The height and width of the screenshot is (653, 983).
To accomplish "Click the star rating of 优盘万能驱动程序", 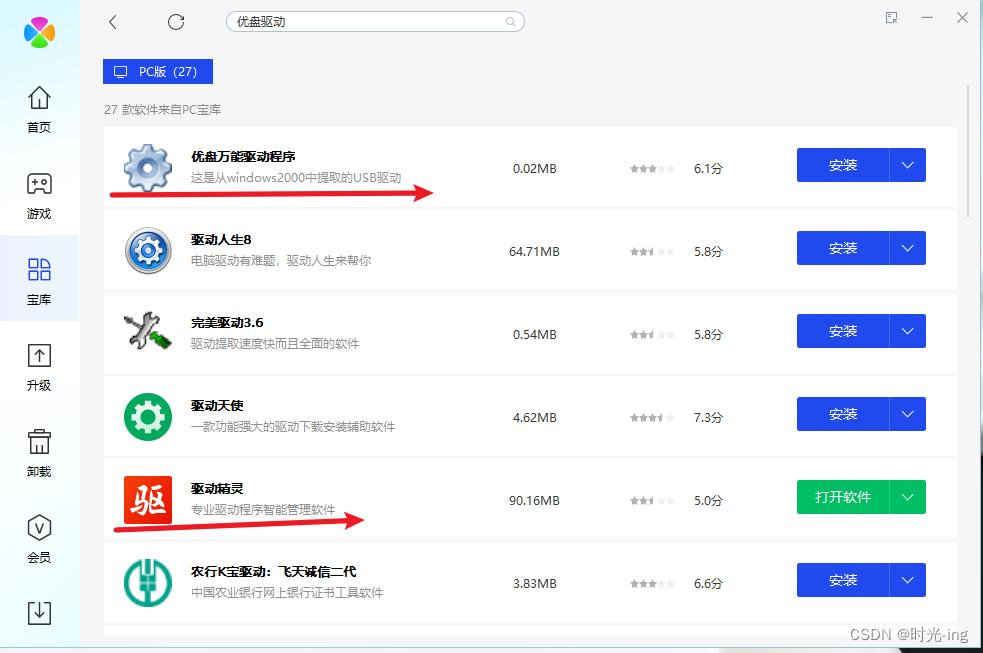I will tap(652, 169).
